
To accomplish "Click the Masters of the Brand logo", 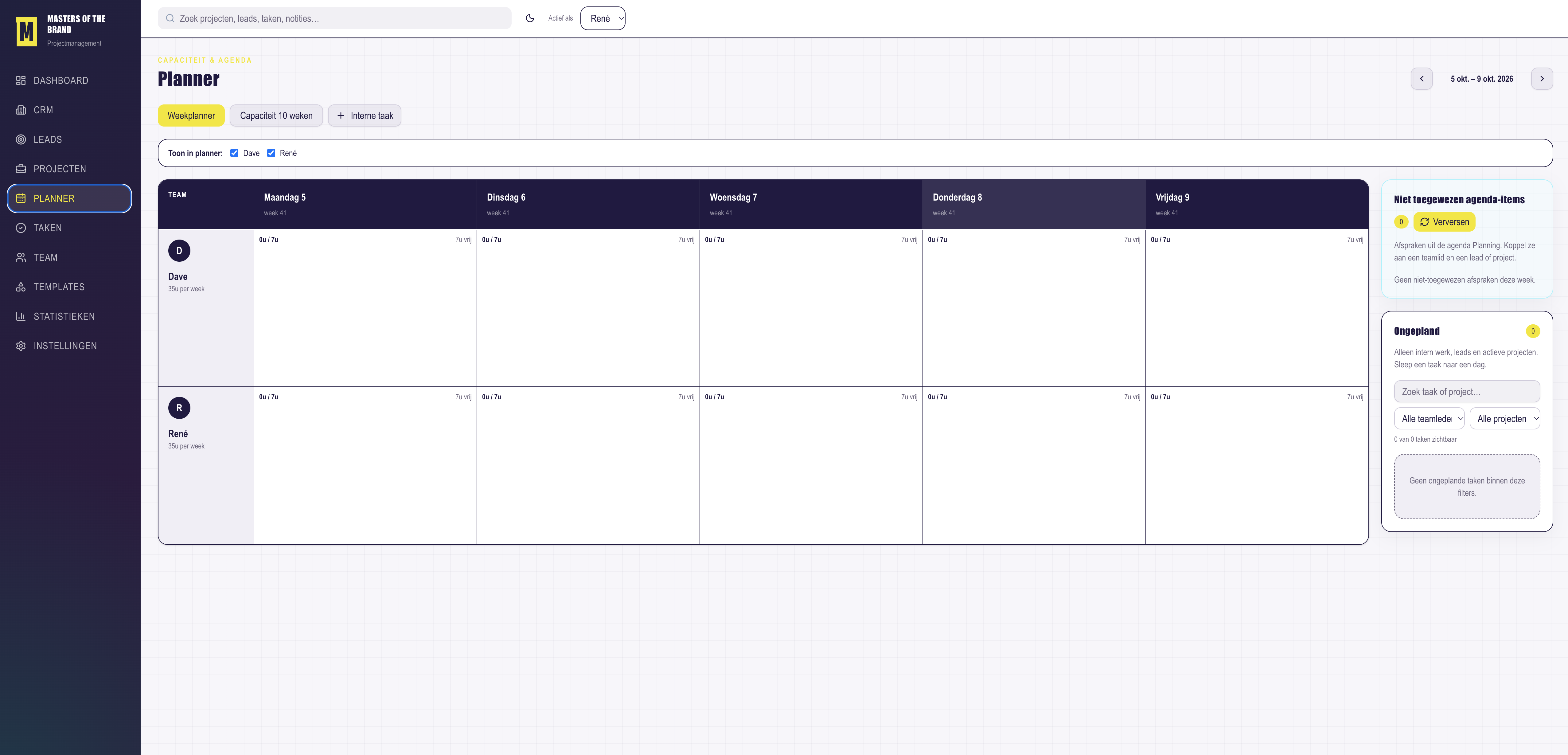I will click(26, 32).
